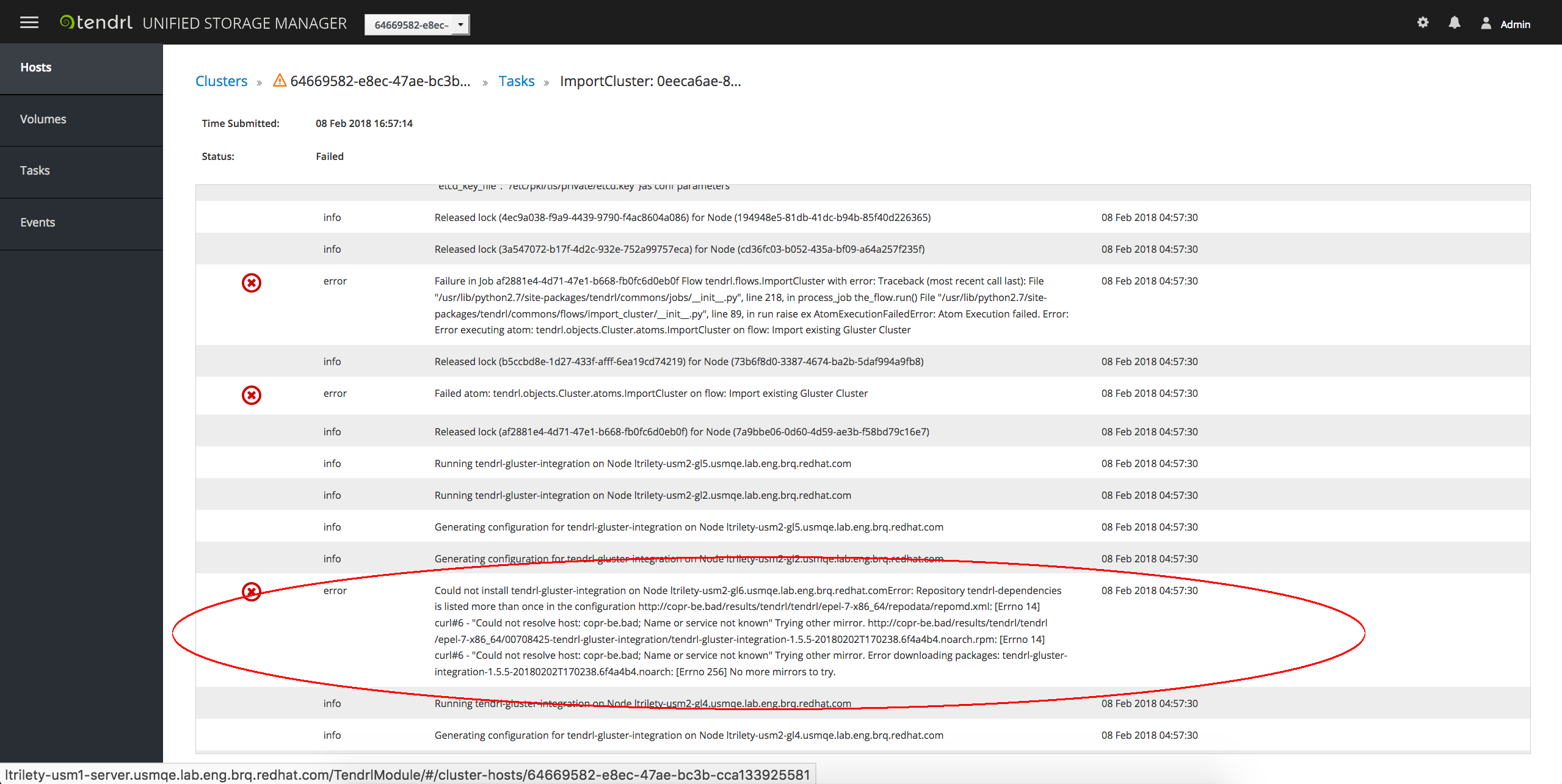Open the settings gear menu
The width and height of the screenshot is (1562, 784).
point(1423,23)
